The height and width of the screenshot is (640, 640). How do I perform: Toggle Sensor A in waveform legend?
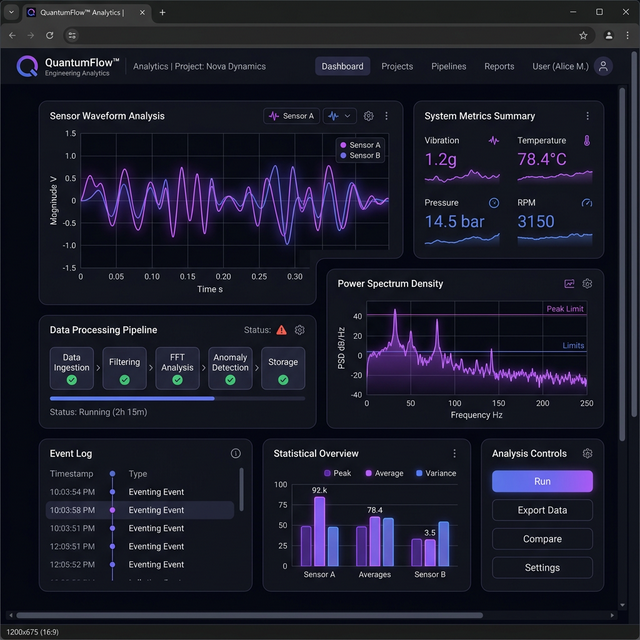point(361,145)
